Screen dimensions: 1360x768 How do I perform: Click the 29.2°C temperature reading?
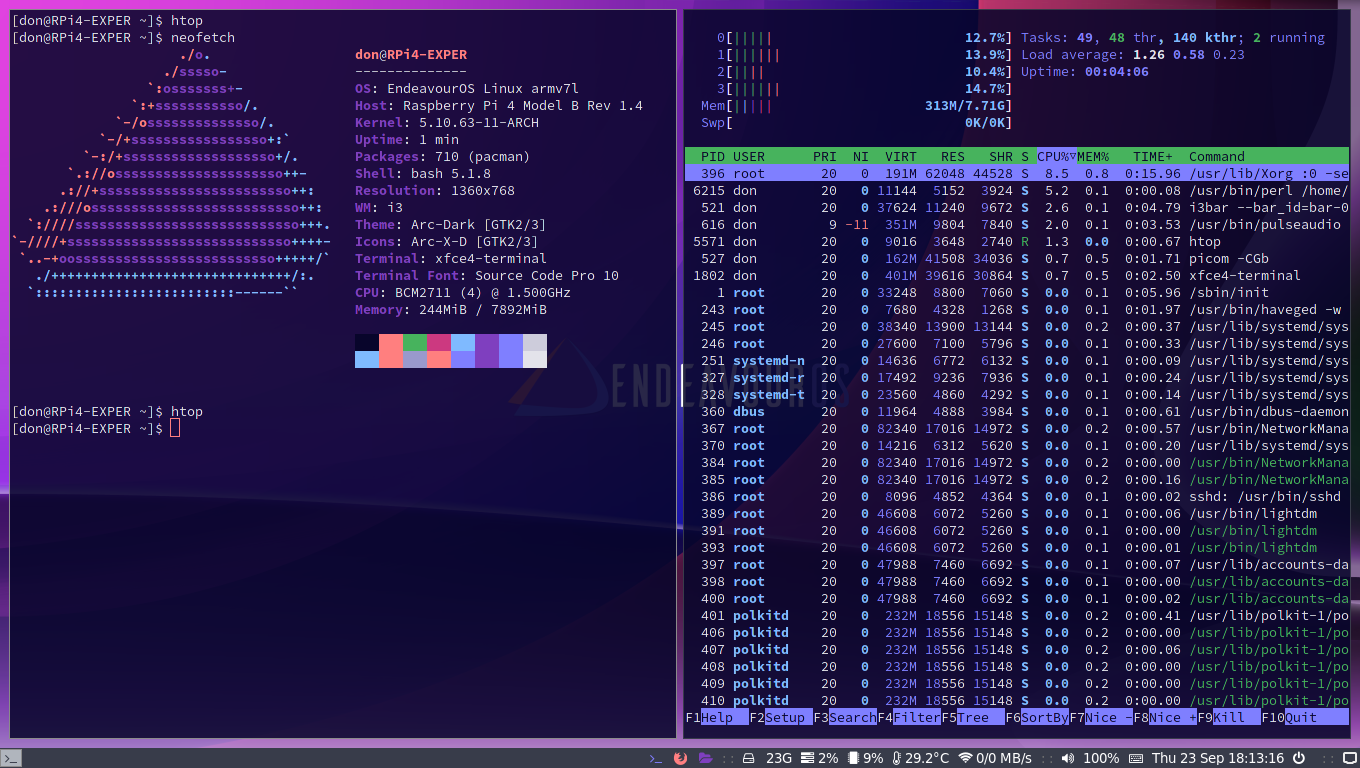[x=928, y=758]
